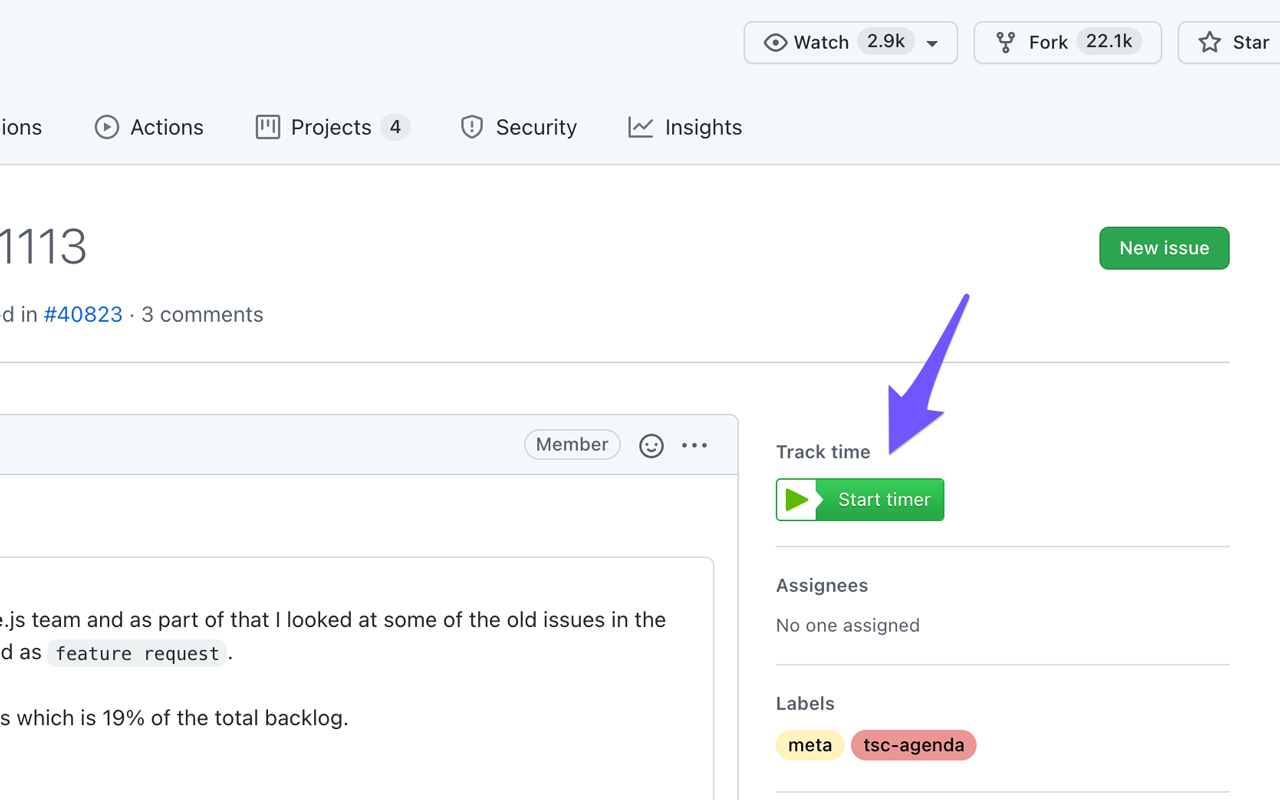Viewport: 1280px width, 800px height.
Task: Switch to the Projects tab
Action: (x=332, y=127)
